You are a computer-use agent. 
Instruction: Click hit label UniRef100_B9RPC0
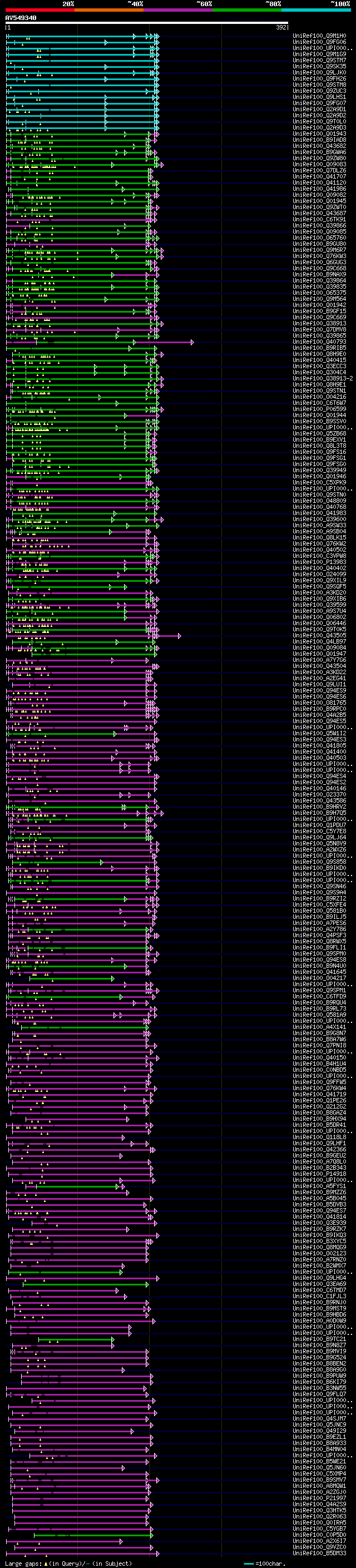319,709
